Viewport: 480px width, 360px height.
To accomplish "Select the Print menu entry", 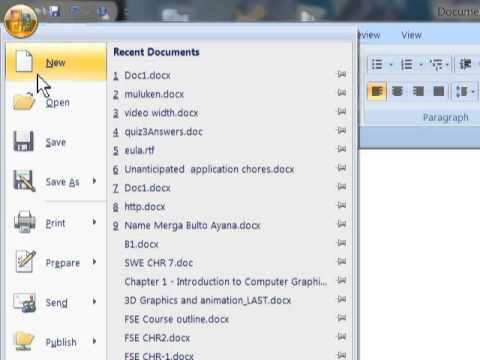I will [x=56, y=223].
